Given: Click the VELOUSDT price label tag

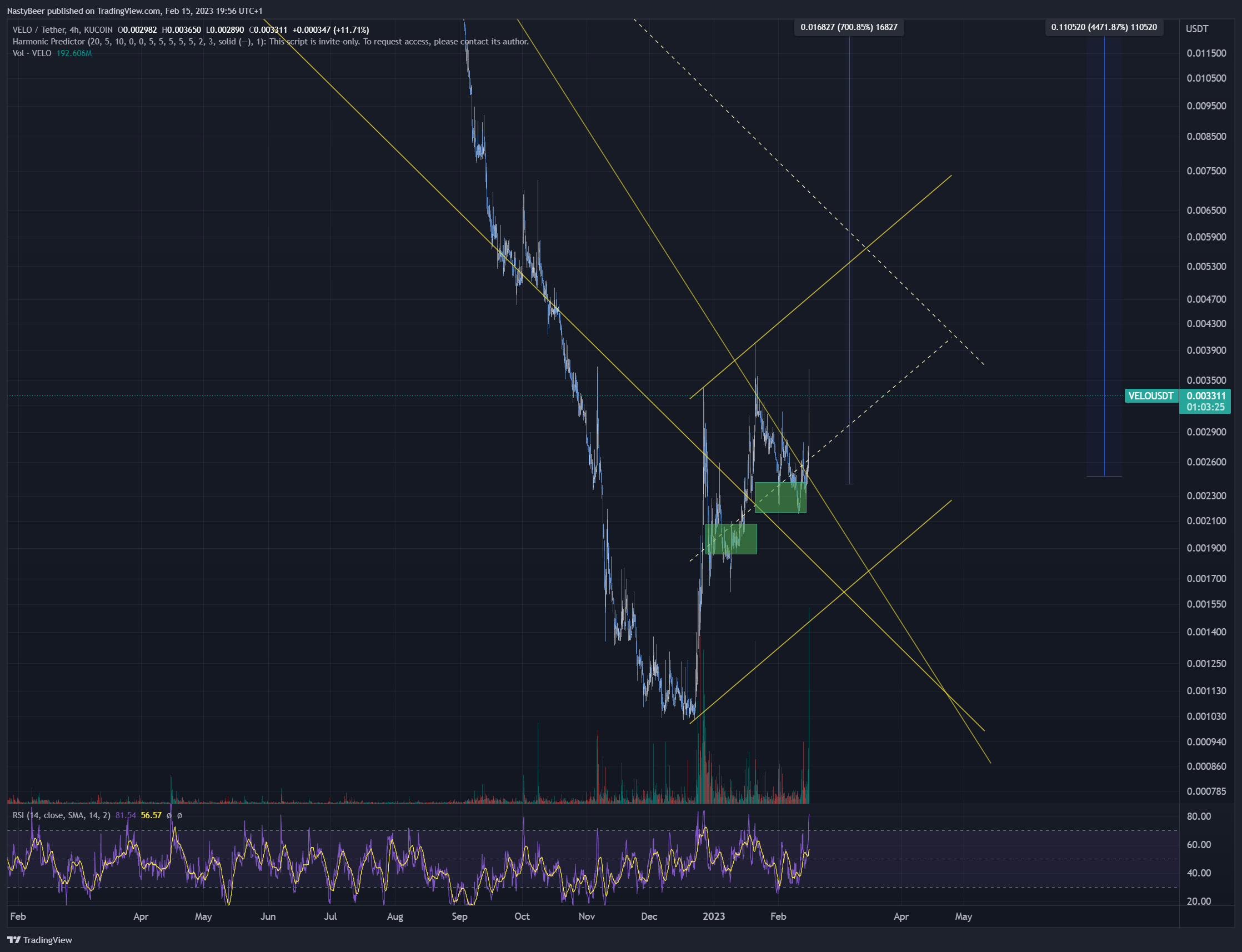Looking at the screenshot, I should click(1151, 396).
